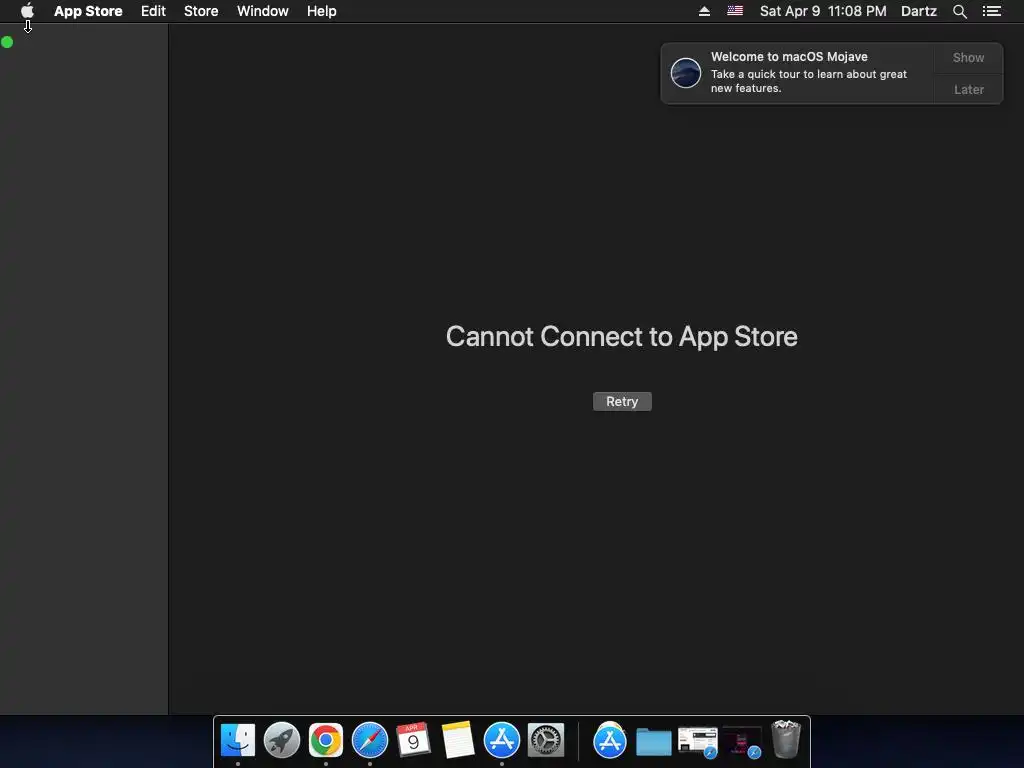
Task: Open the Help menu
Action: tap(322, 11)
